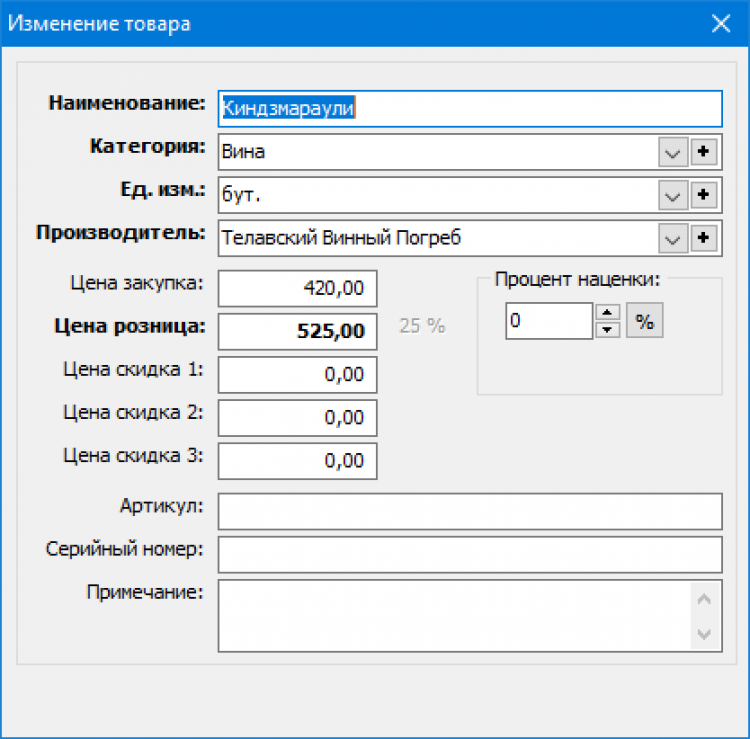Open the Ед. изм. dropdown

[x=673, y=195]
